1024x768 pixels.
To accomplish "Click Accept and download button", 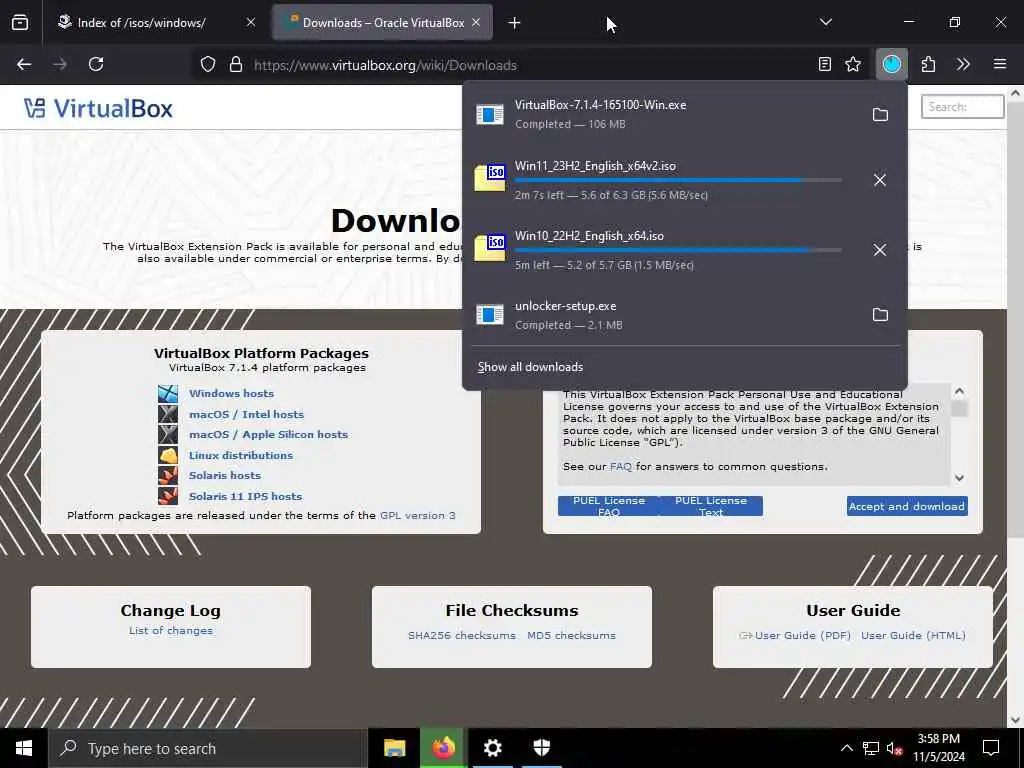I will tap(907, 506).
